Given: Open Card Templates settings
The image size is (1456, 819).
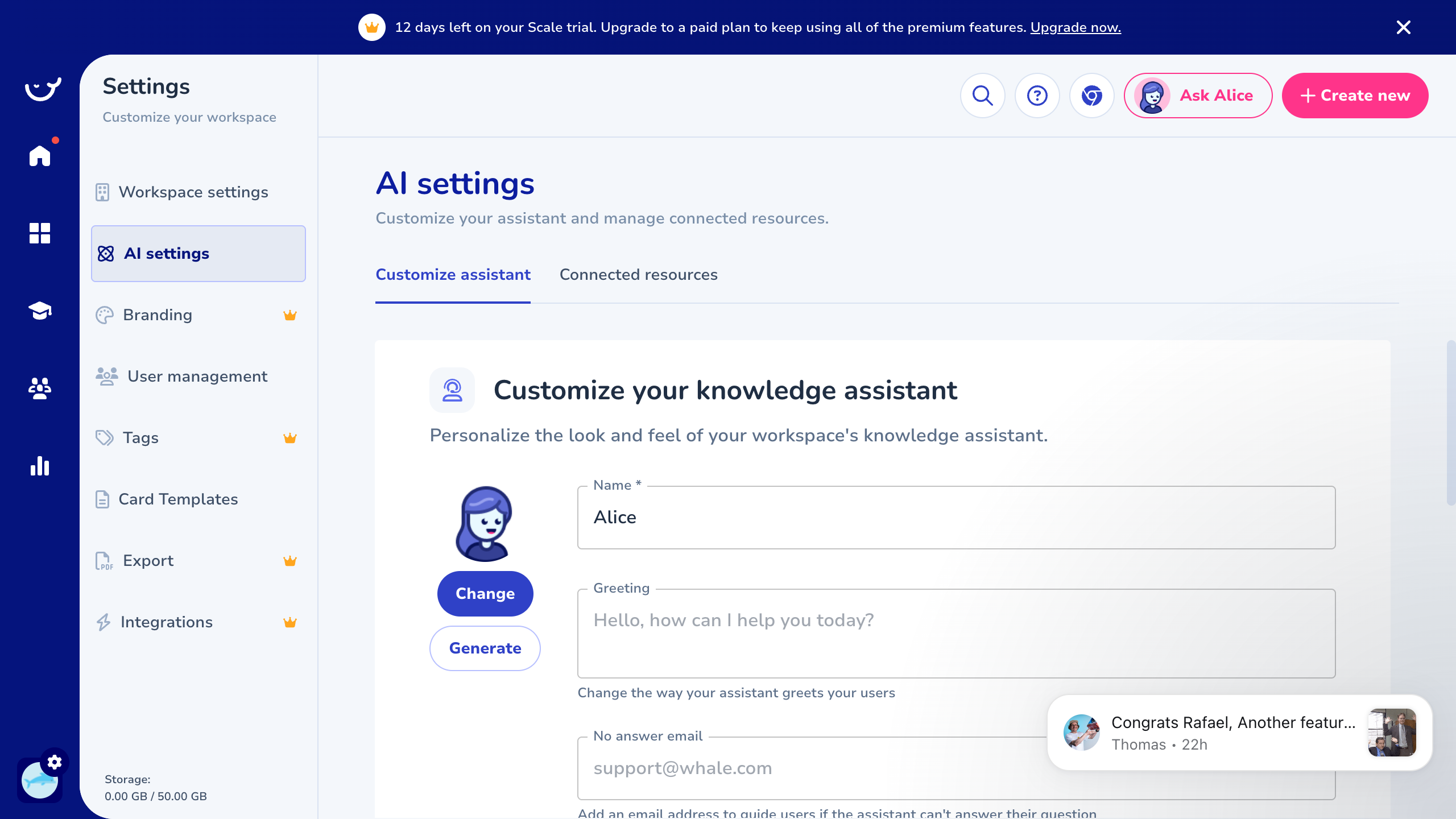Looking at the screenshot, I should [178, 499].
